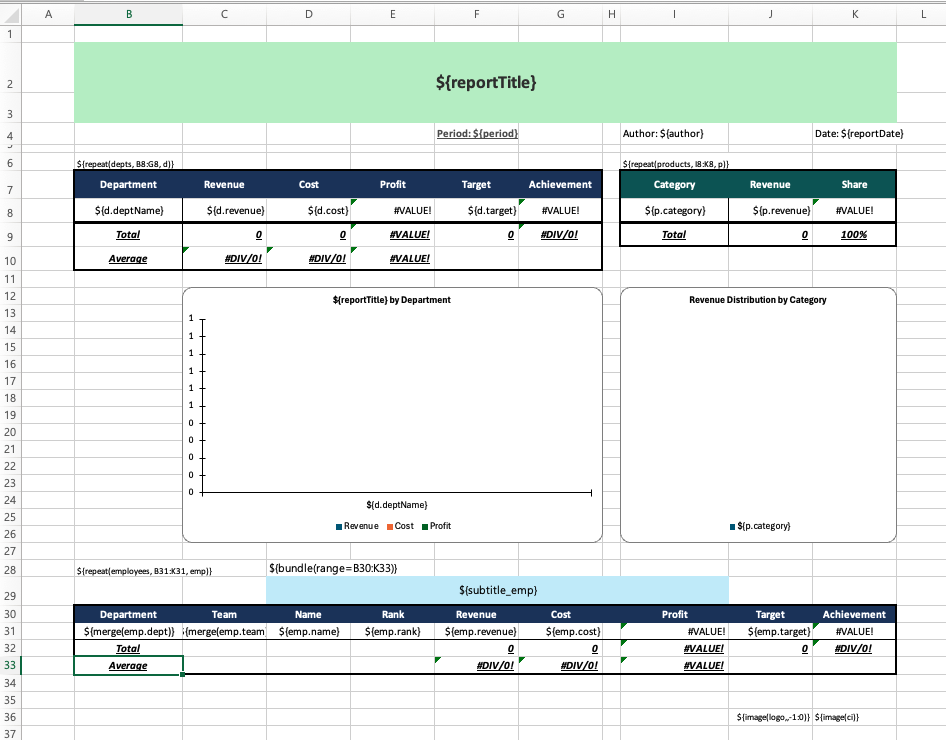The width and height of the screenshot is (946, 740).
Task: Click the ${merge(emp.dept)} cell
Action: pyautogui.click(x=129, y=631)
